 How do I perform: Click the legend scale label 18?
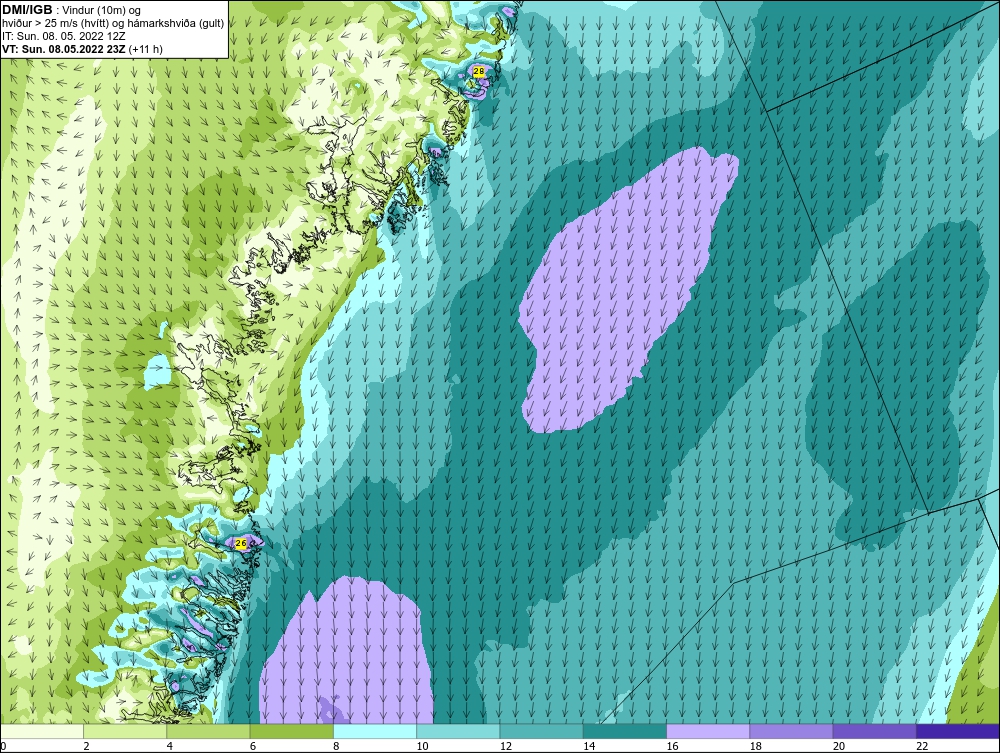756,747
